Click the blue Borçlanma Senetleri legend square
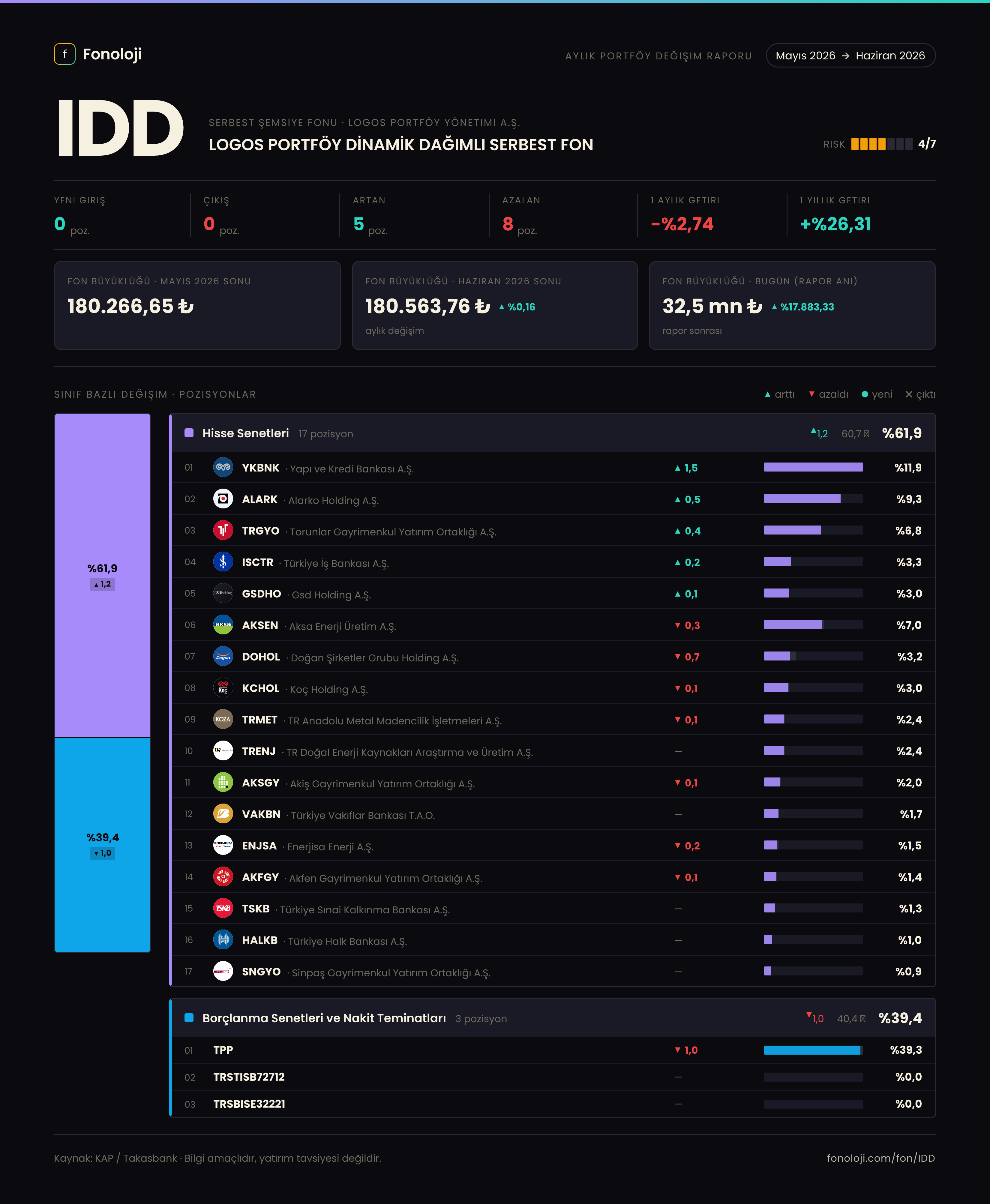This screenshot has width=990, height=1204. click(189, 1018)
